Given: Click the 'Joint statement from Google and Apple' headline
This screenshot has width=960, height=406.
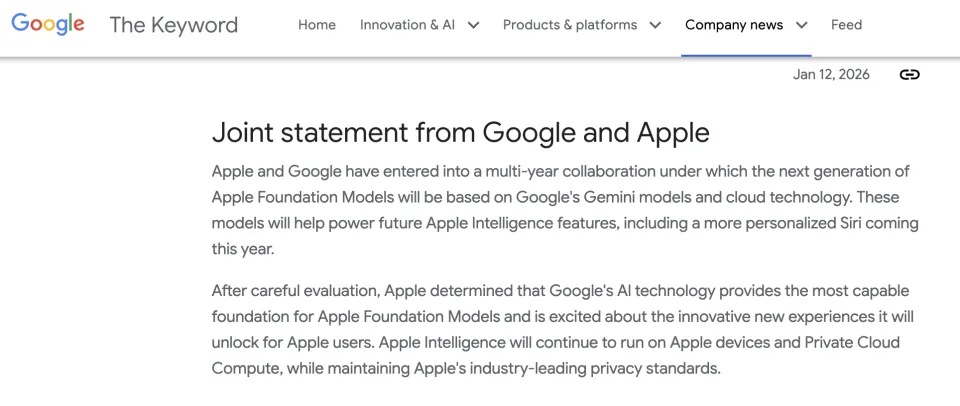Looking at the screenshot, I should (x=460, y=132).
